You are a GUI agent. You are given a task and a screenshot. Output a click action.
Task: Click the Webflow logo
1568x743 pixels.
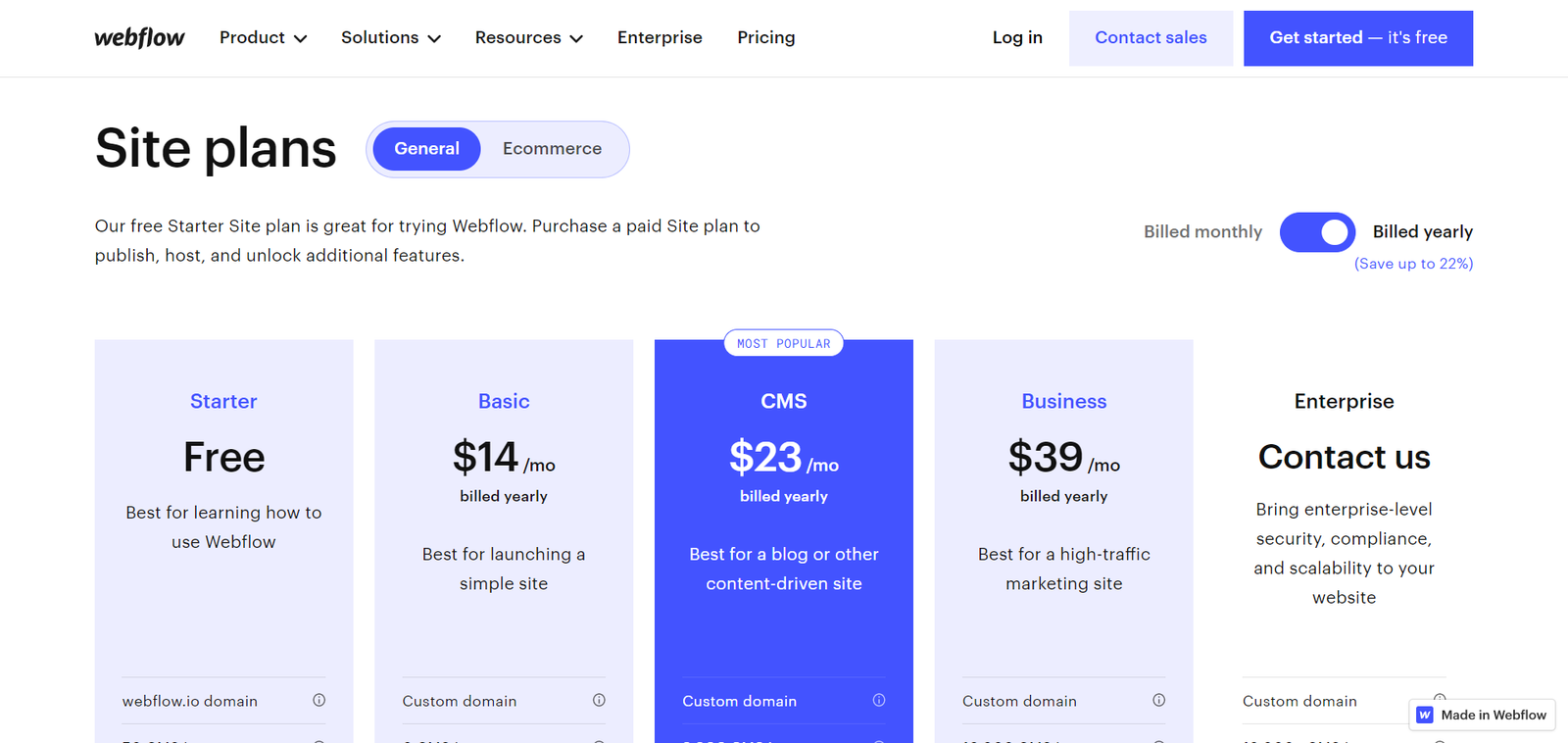[x=139, y=37]
